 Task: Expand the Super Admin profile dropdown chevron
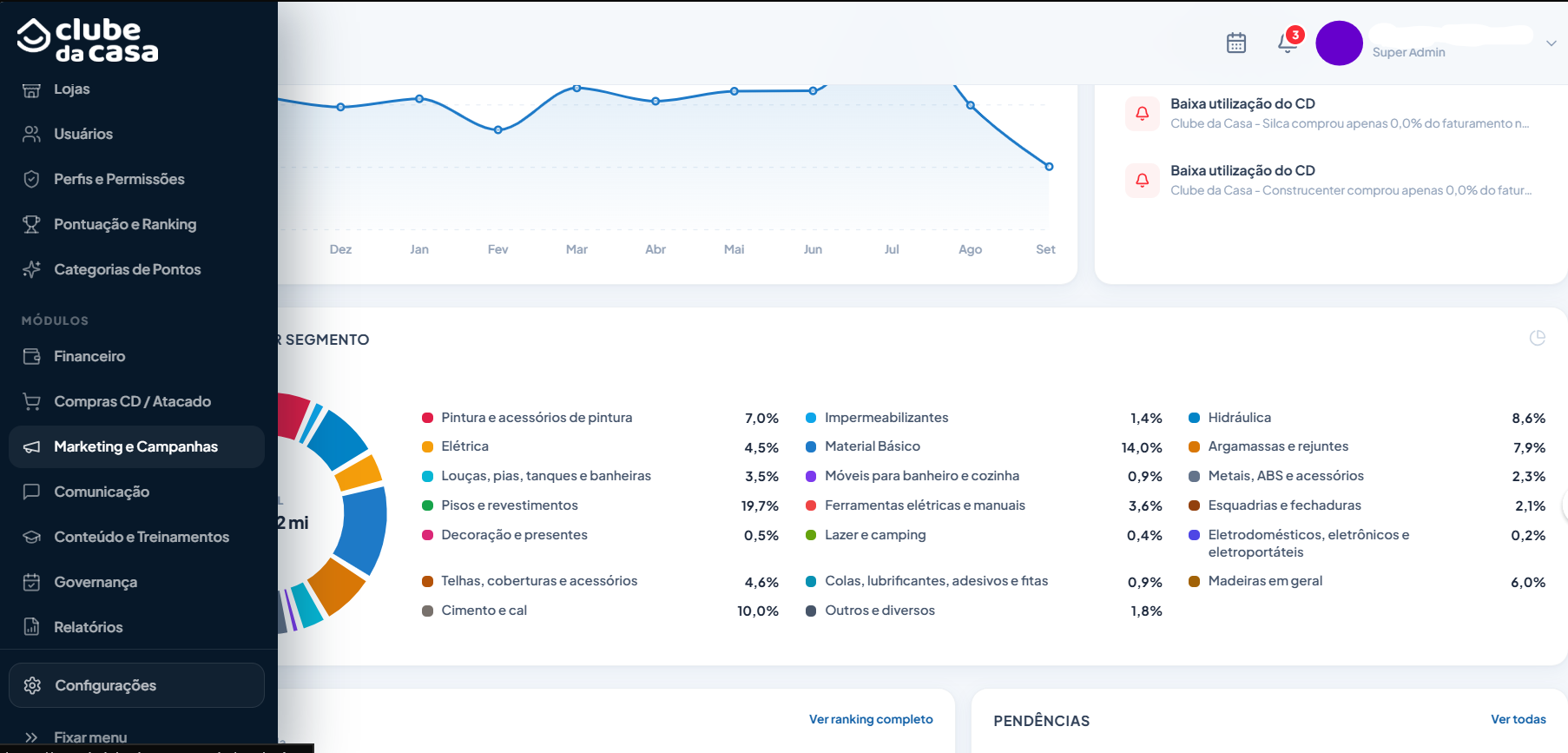[x=1552, y=43]
